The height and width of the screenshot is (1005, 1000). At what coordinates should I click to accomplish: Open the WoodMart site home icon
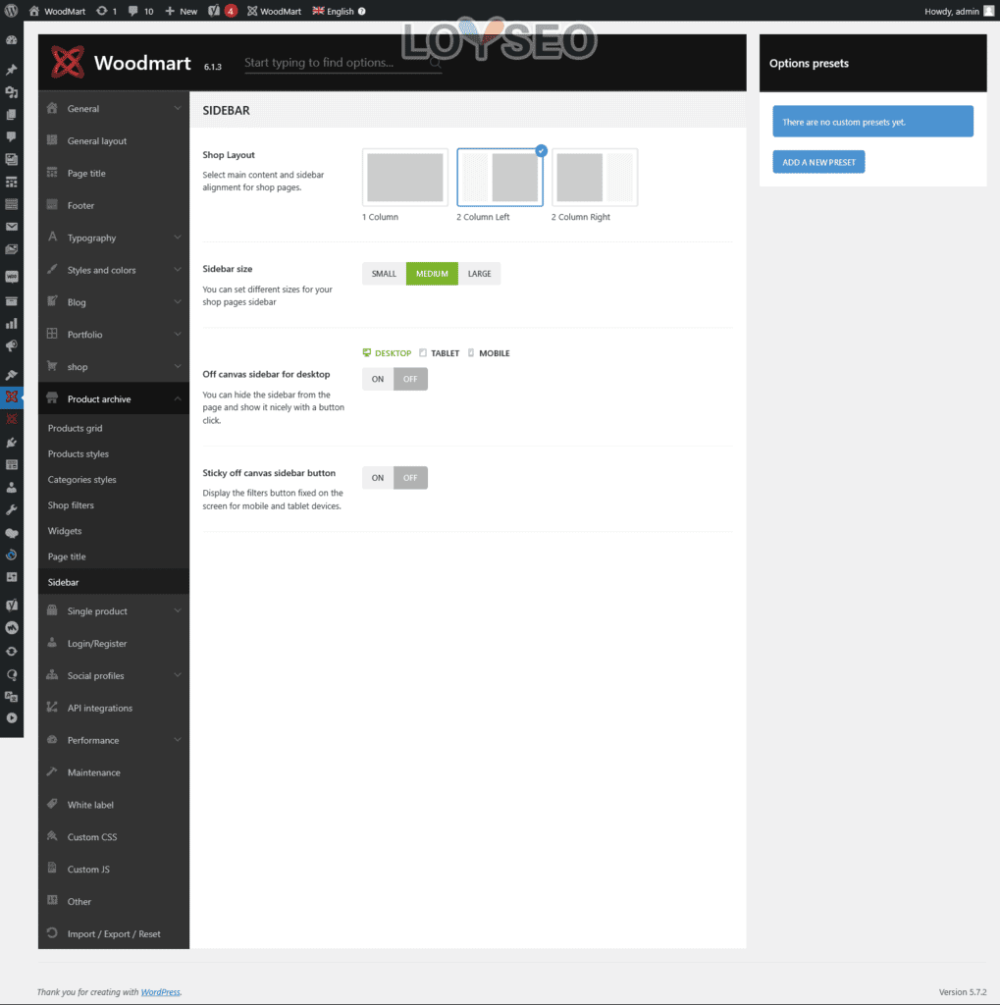tap(34, 11)
